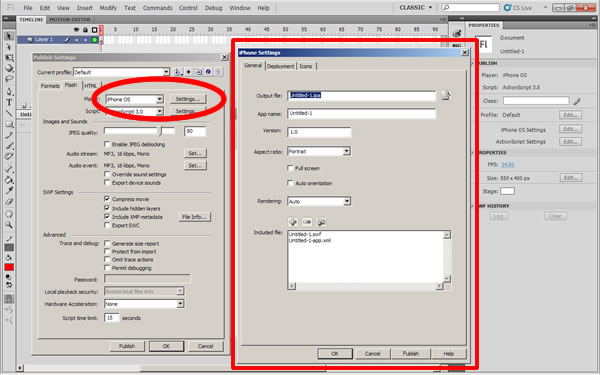Open the Window menu
600x375 pixels.
click(x=240, y=8)
